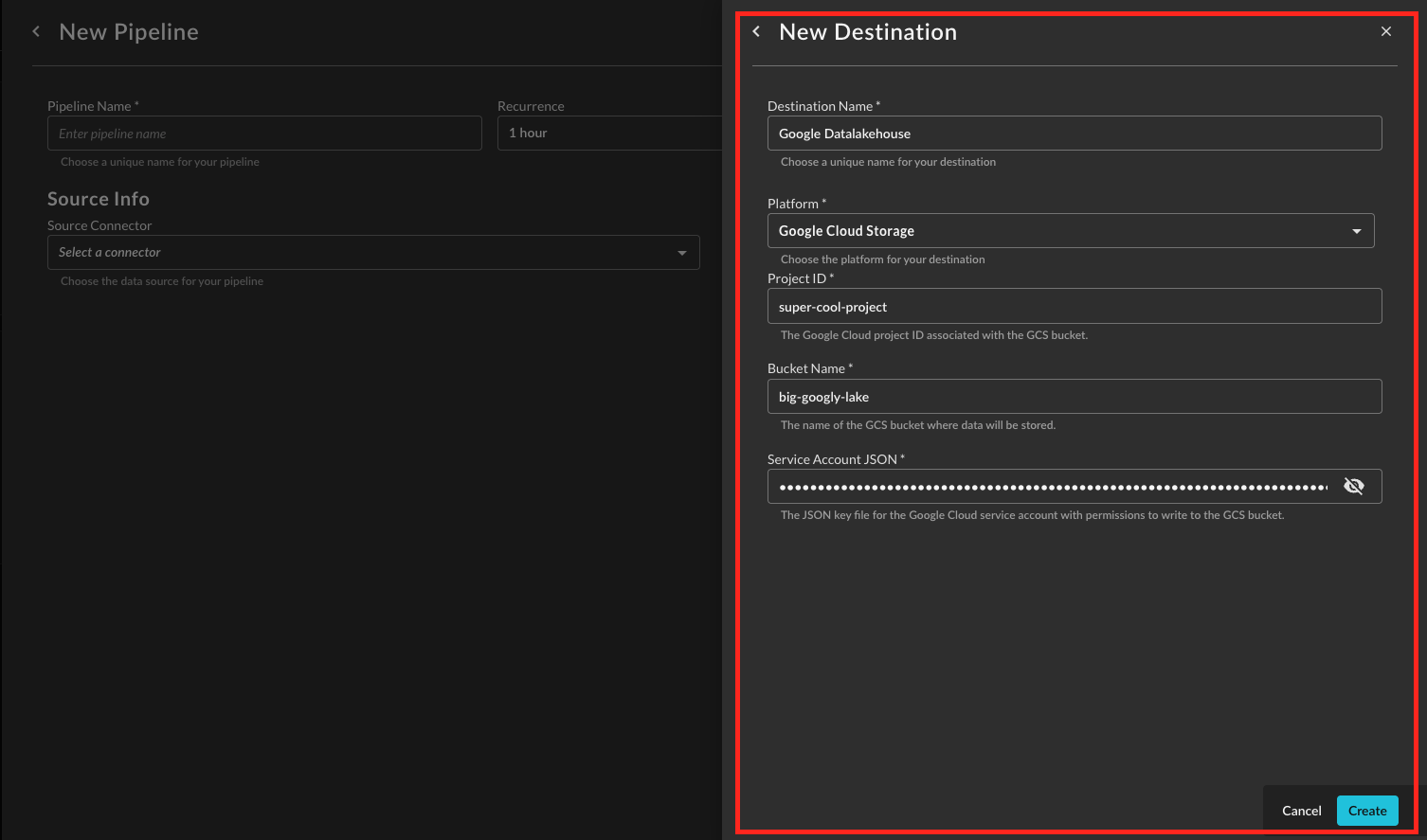Open the Recurrence dropdown showing 1 hour
Image resolution: width=1427 pixels, height=840 pixels.
610,134
